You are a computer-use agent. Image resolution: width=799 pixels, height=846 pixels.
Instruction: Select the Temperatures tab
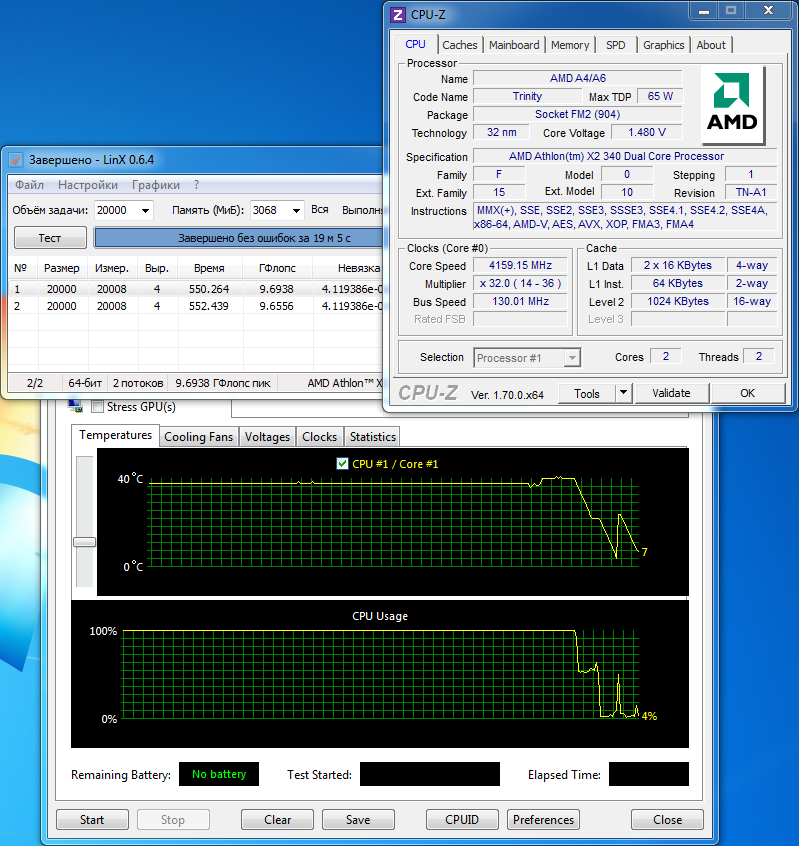[115, 435]
